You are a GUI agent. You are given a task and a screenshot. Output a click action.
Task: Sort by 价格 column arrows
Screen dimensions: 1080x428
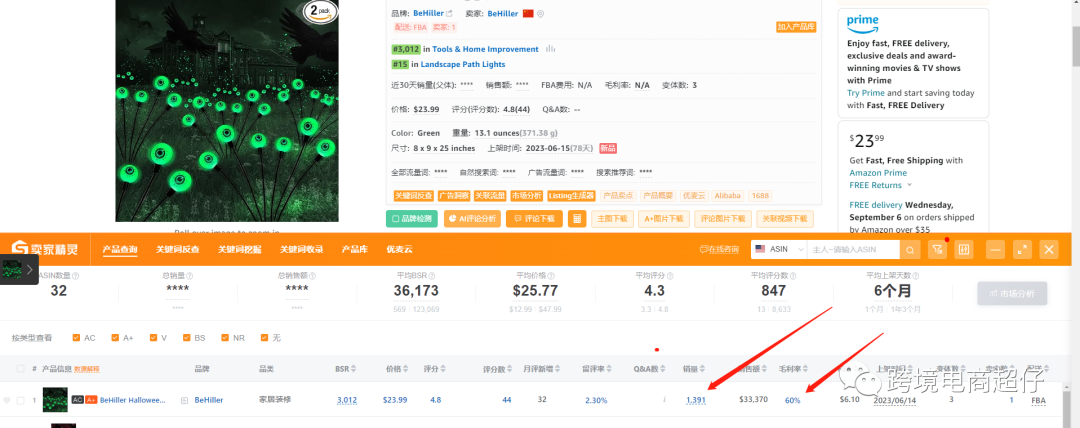[x=405, y=369]
